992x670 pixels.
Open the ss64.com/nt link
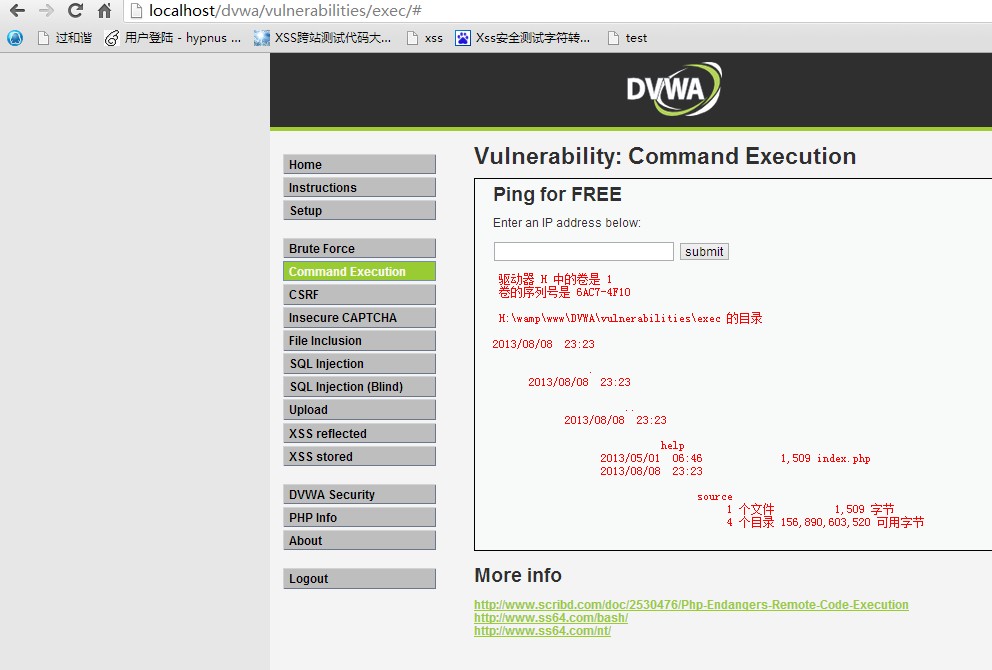click(x=542, y=631)
